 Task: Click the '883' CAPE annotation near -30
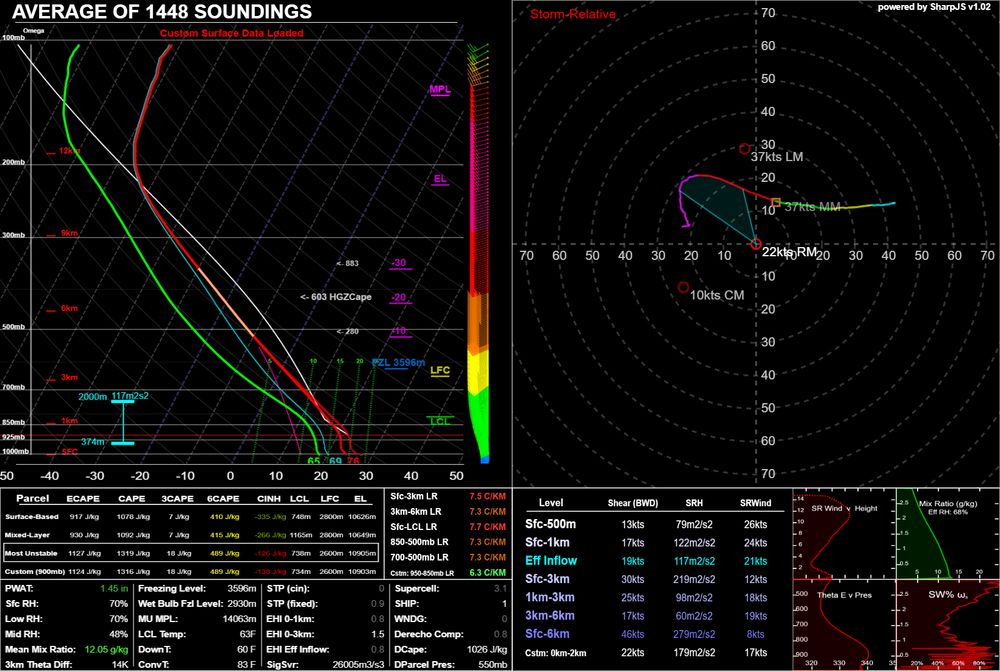coord(348,263)
